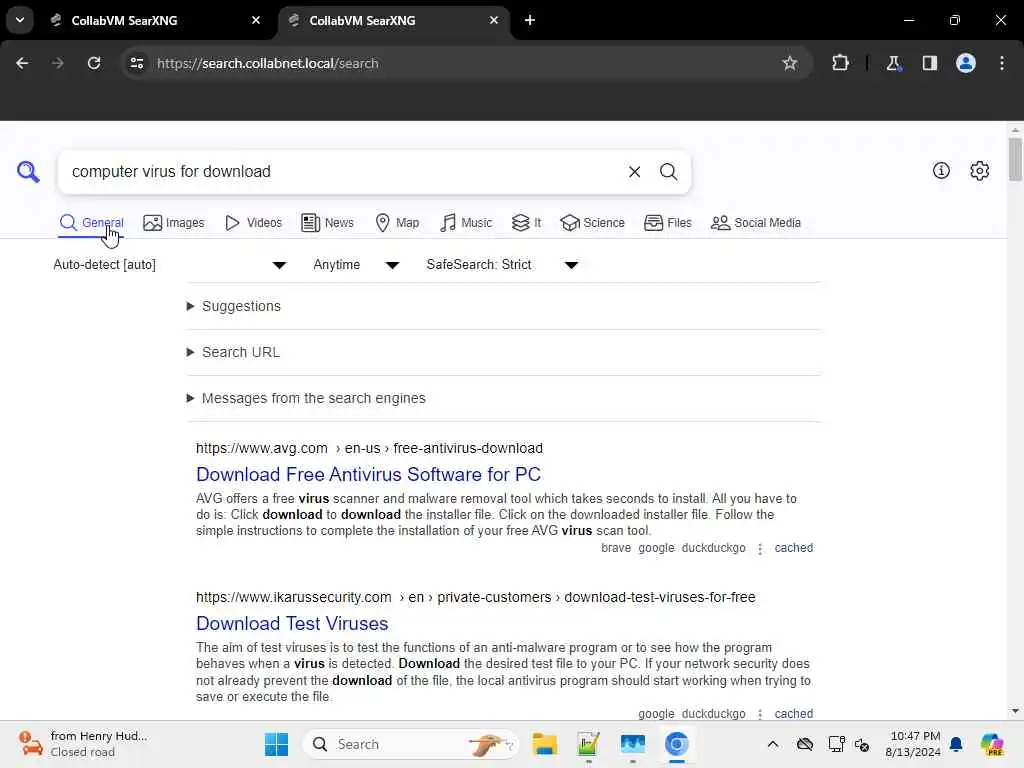
Task: Switch to the It category
Action: [x=526, y=223]
